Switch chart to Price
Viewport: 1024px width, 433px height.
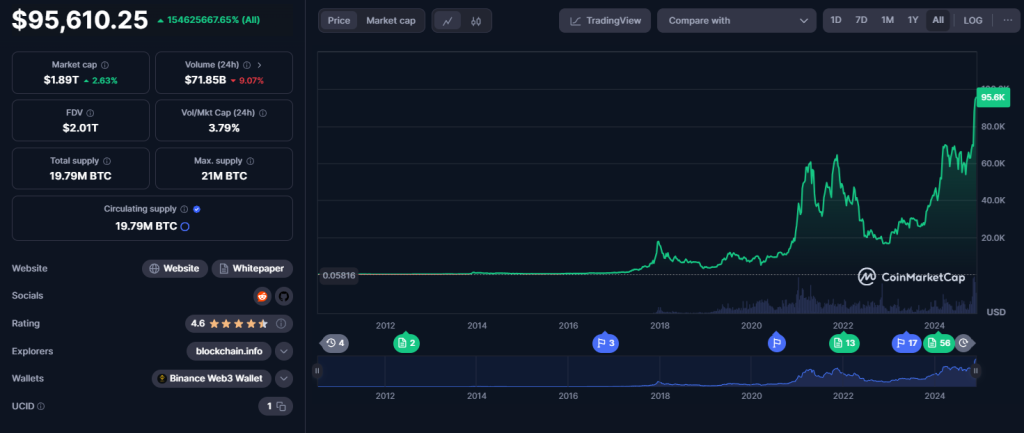tap(339, 21)
